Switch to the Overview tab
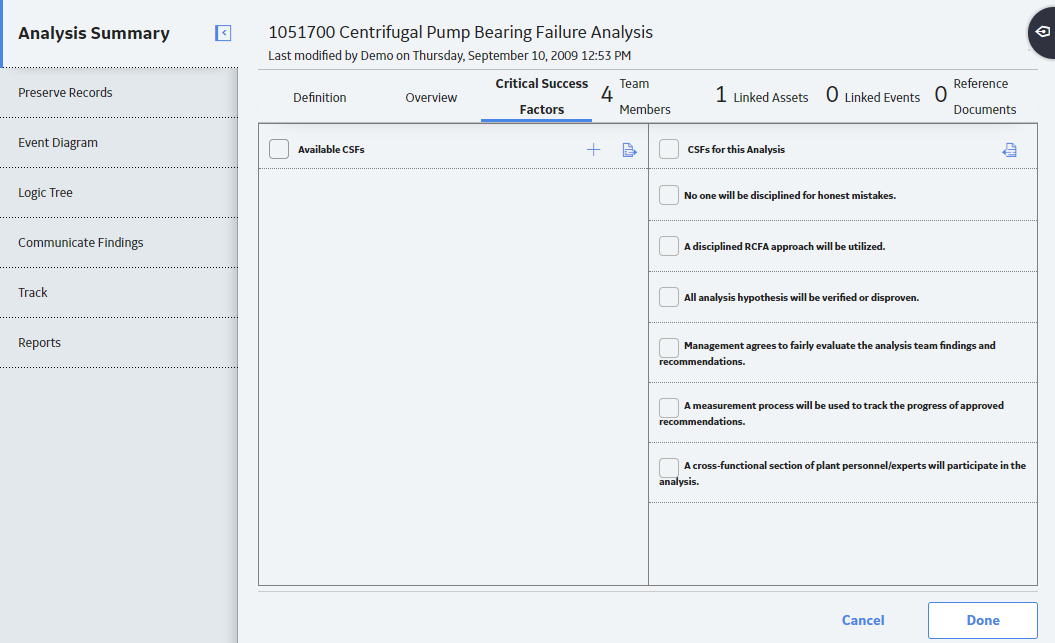The image size is (1055, 643). tap(431, 98)
